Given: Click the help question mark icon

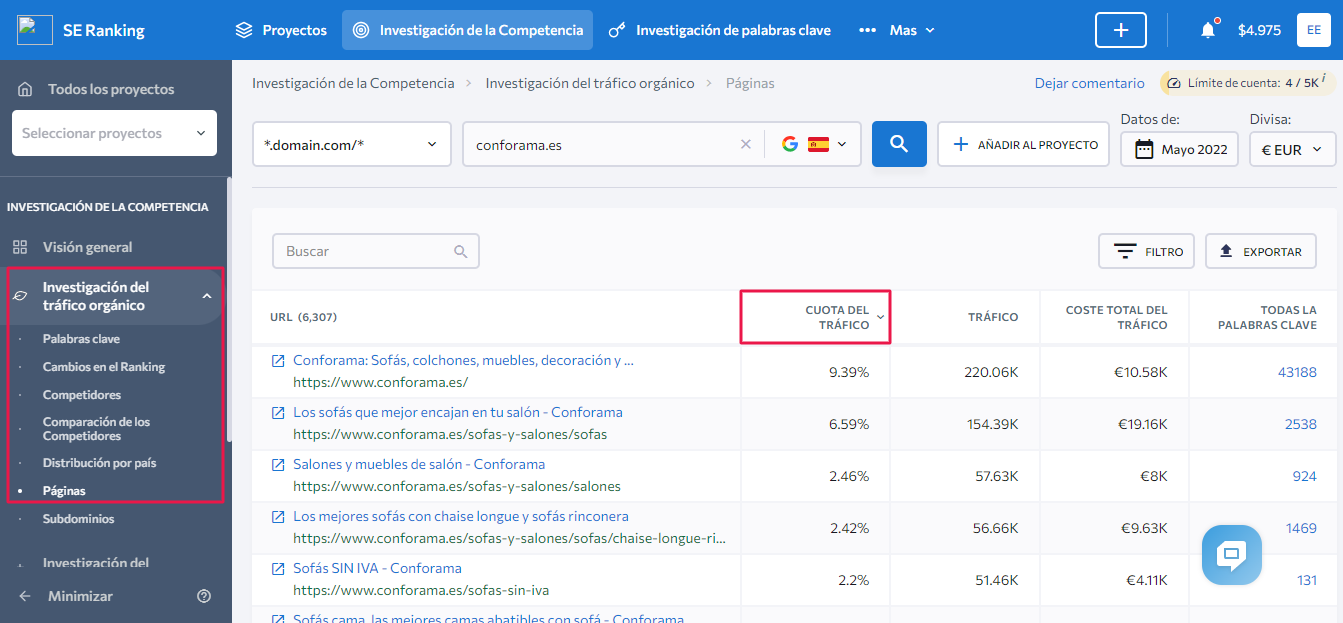Looking at the screenshot, I should (204, 596).
